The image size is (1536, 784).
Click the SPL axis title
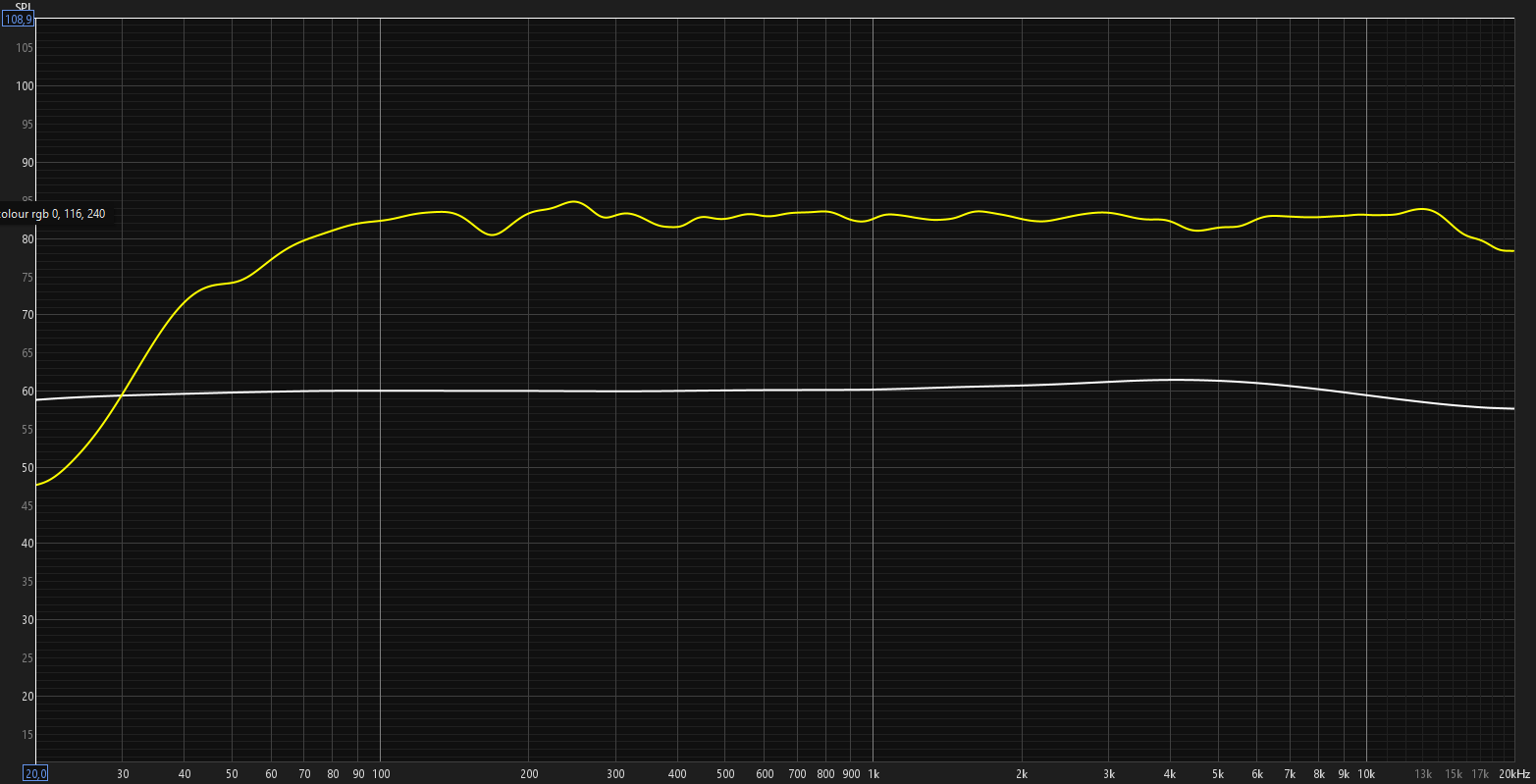click(24, 6)
